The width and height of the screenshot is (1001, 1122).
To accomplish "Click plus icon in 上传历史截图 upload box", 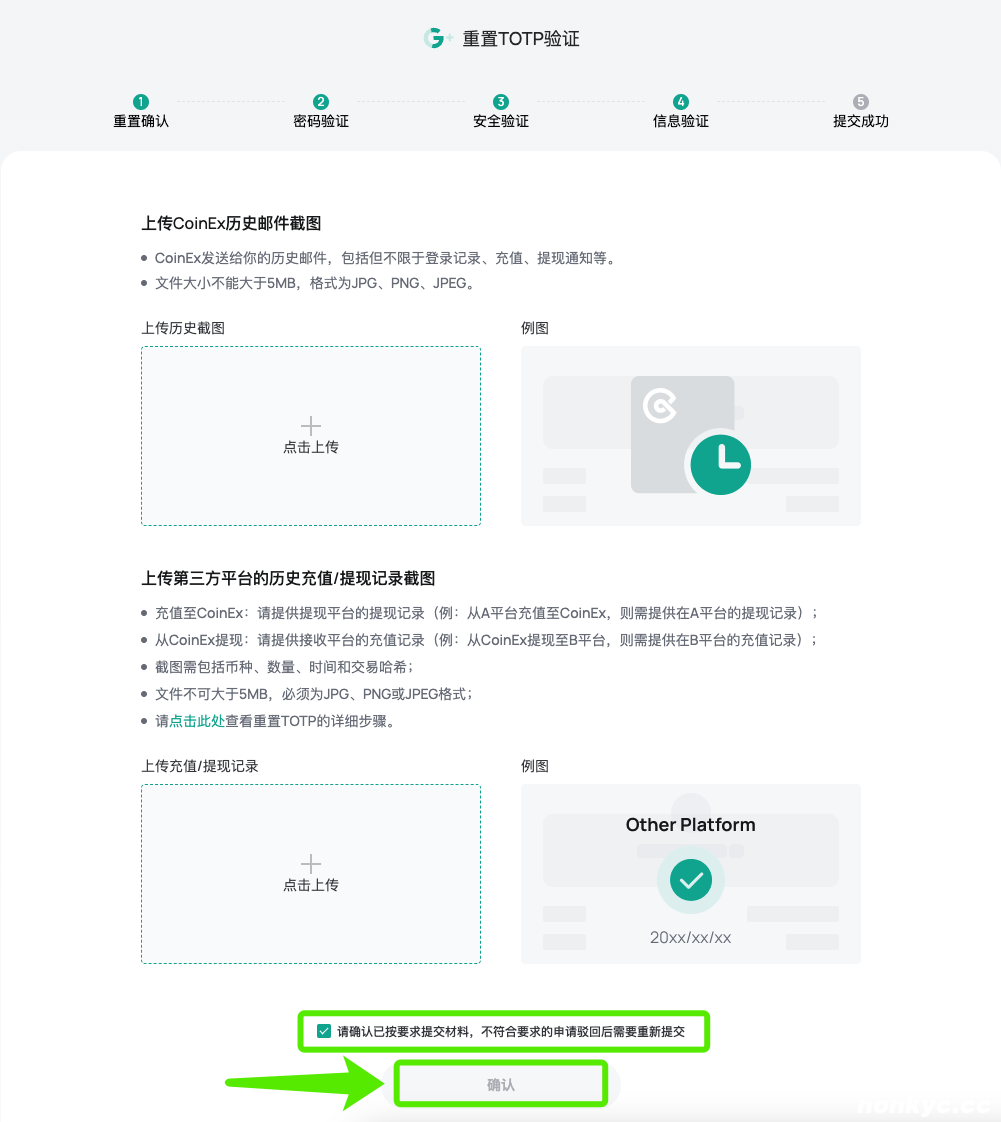I will pos(311,426).
